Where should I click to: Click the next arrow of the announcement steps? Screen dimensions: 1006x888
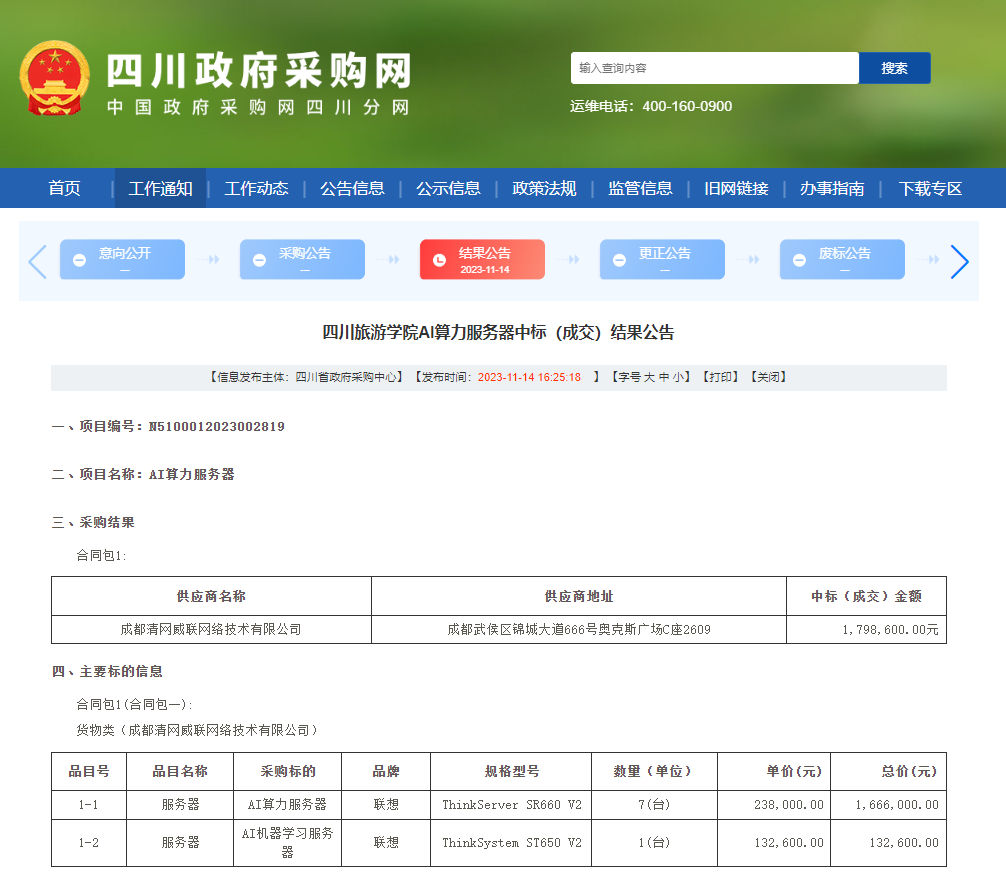(959, 262)
